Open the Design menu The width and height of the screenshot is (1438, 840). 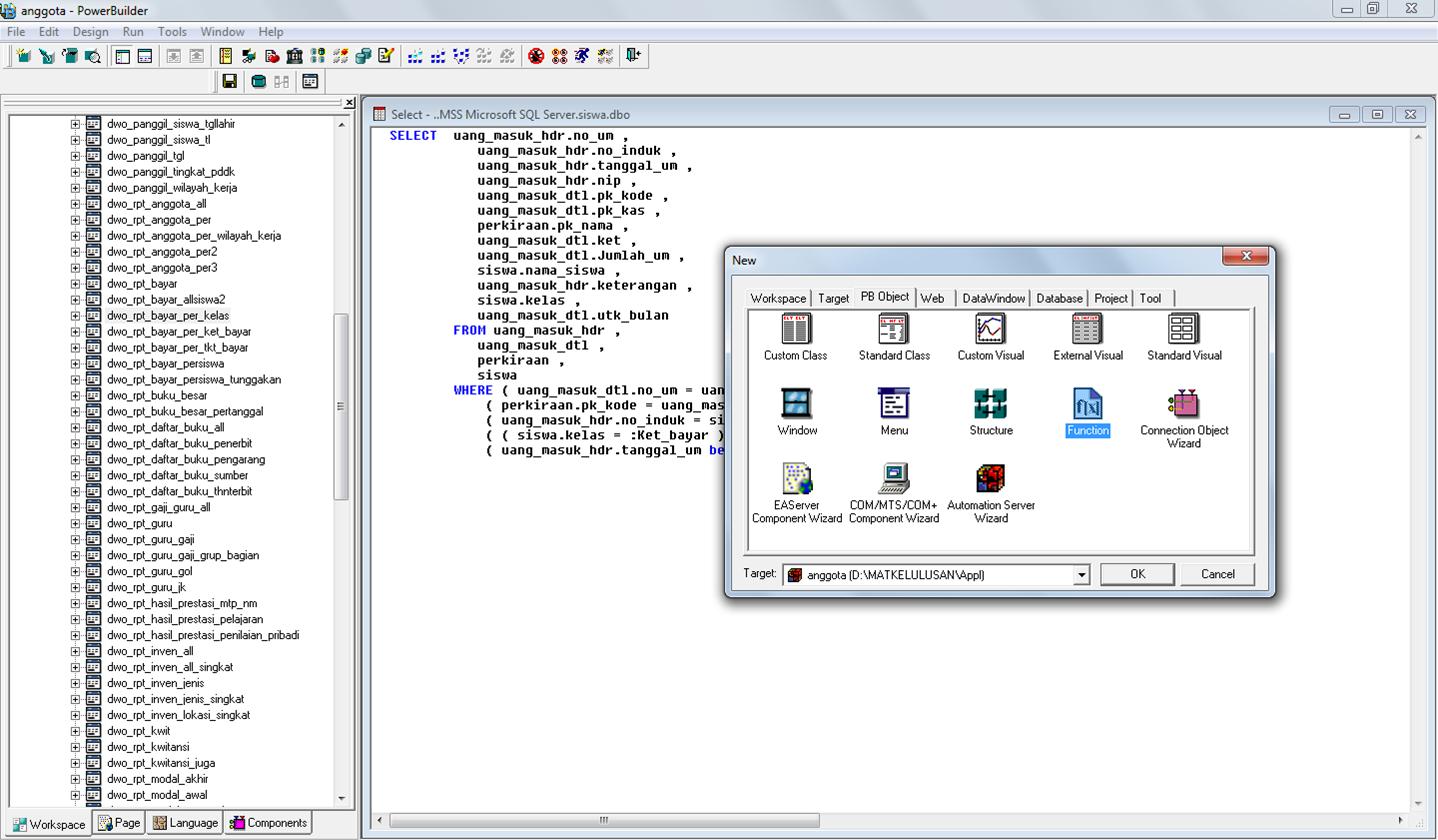[90, 32]
